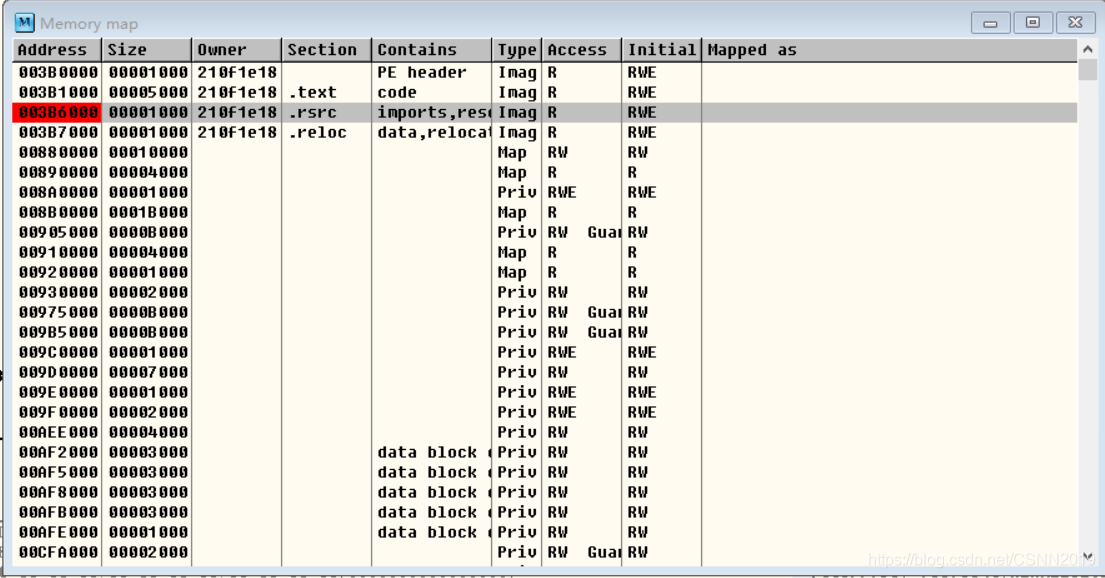Select highlighted address 003B6000
Image resolution: width=1105 pixels, height=578 pixels.
coord(58,113)
